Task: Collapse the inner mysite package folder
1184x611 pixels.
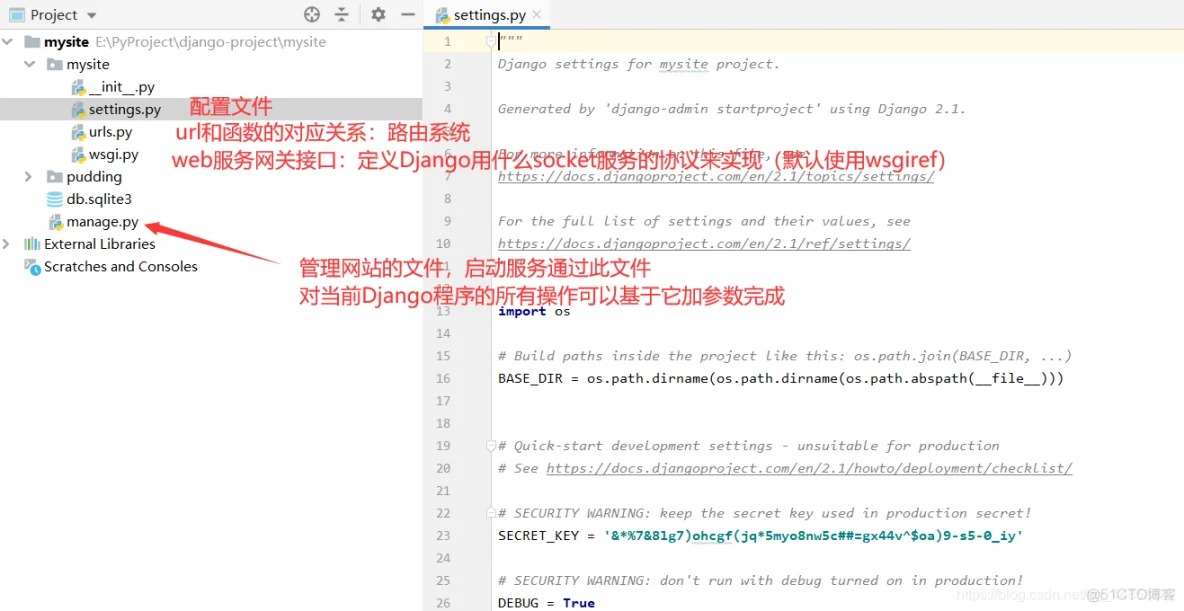Action: pyautogui.click(x=29, y=64)
